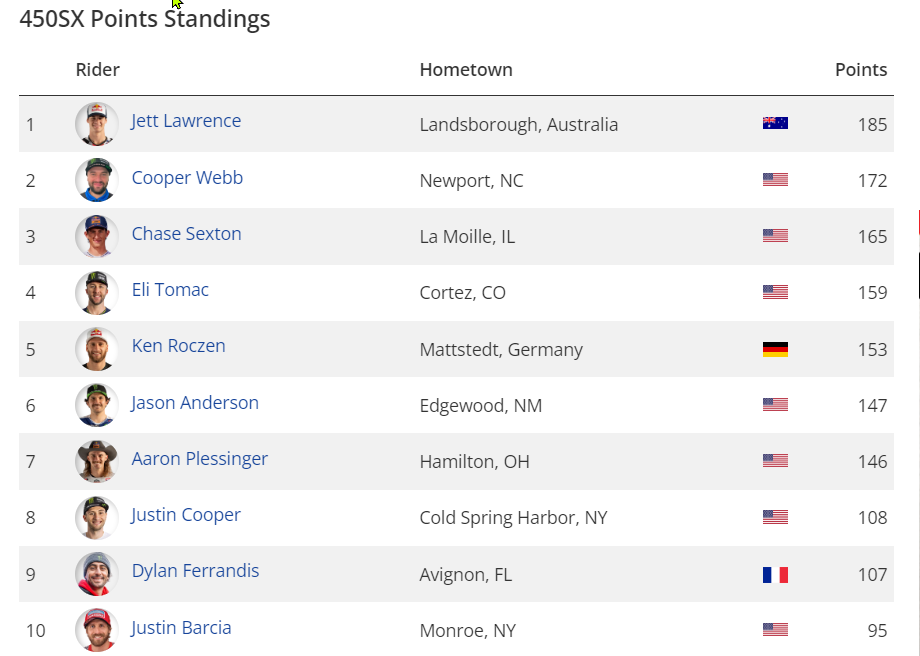This screenshot has width=920, height=656.
Task: Click Aaron Plessinger's profile picture
Action: point(97,461)
